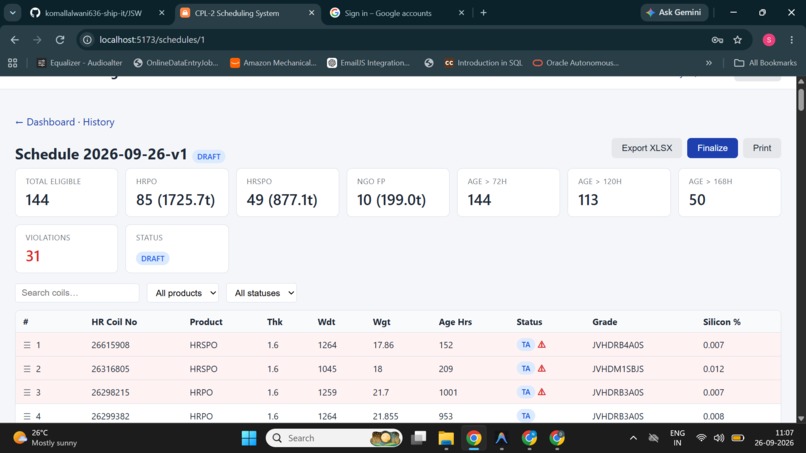Open the All products dropdown
This screenshot has width=806, height=453.
point(183,293)
